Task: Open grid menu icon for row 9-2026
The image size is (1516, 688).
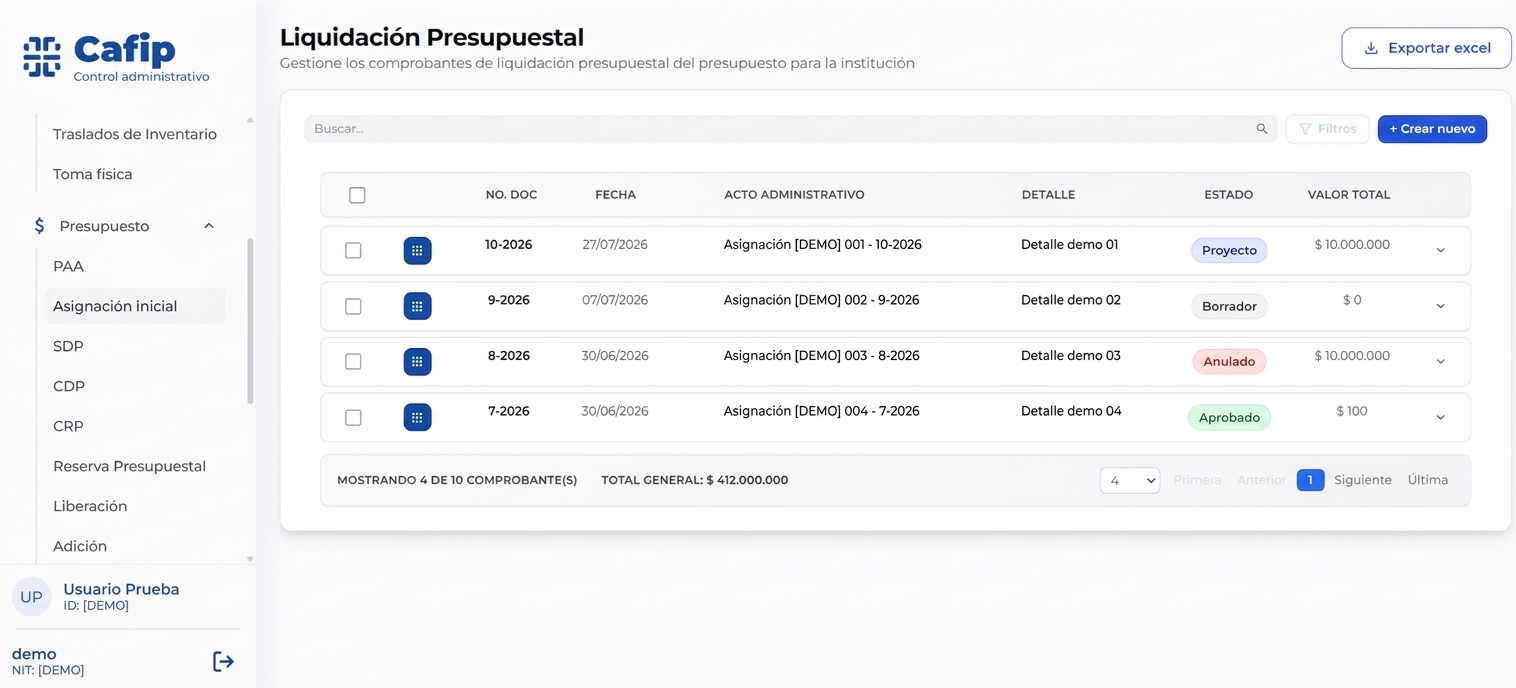Action: 417,306
